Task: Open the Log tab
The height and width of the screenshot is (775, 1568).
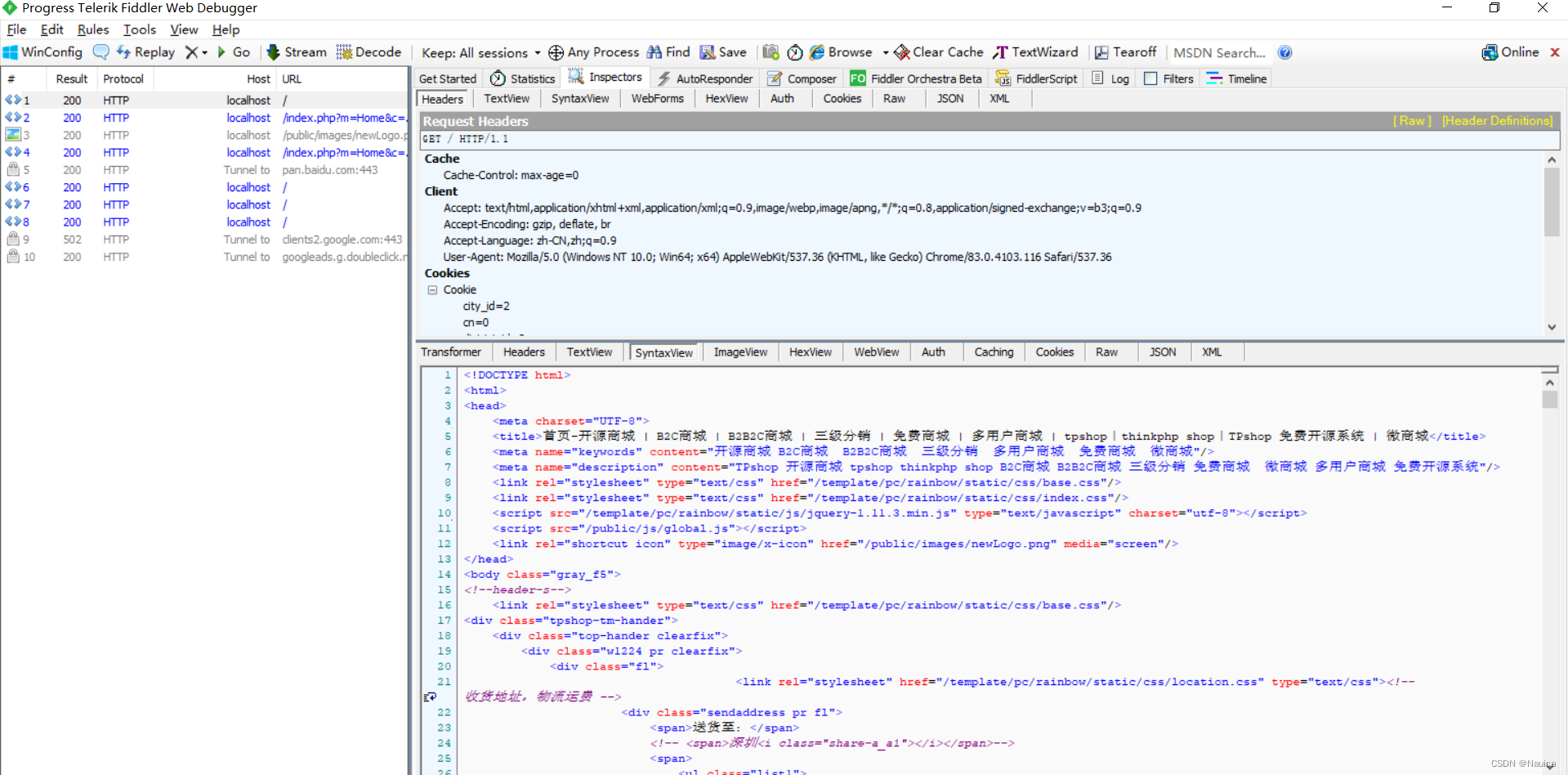Action: tap(1110, 78)
